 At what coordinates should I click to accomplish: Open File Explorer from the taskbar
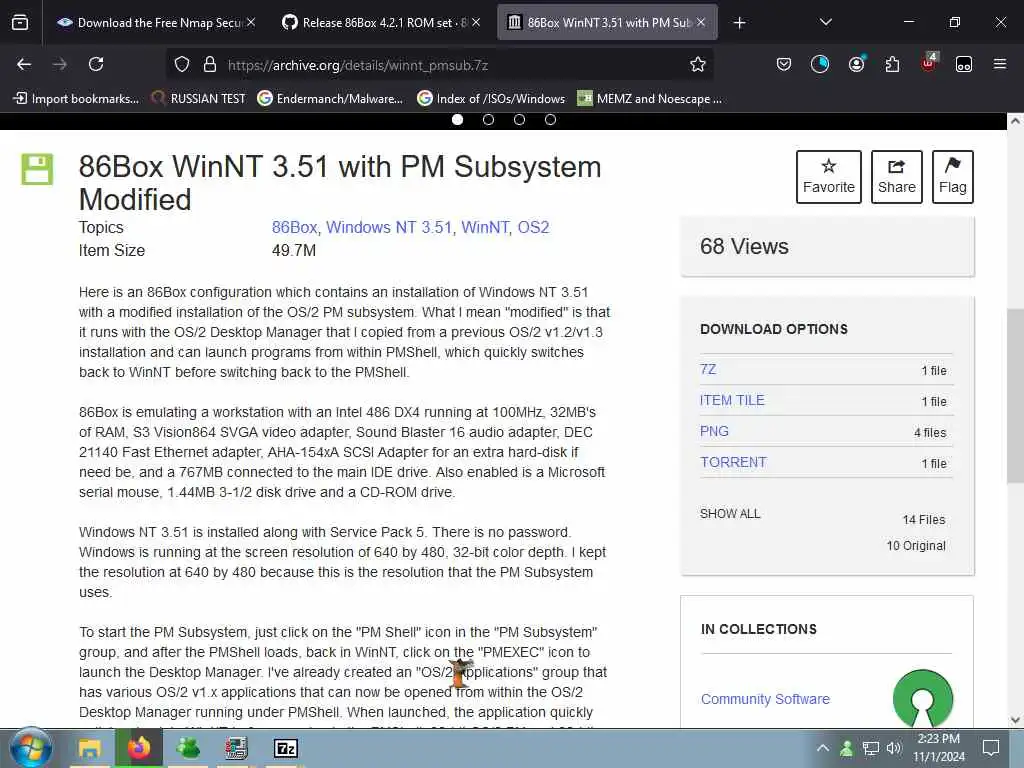(90, 748)
